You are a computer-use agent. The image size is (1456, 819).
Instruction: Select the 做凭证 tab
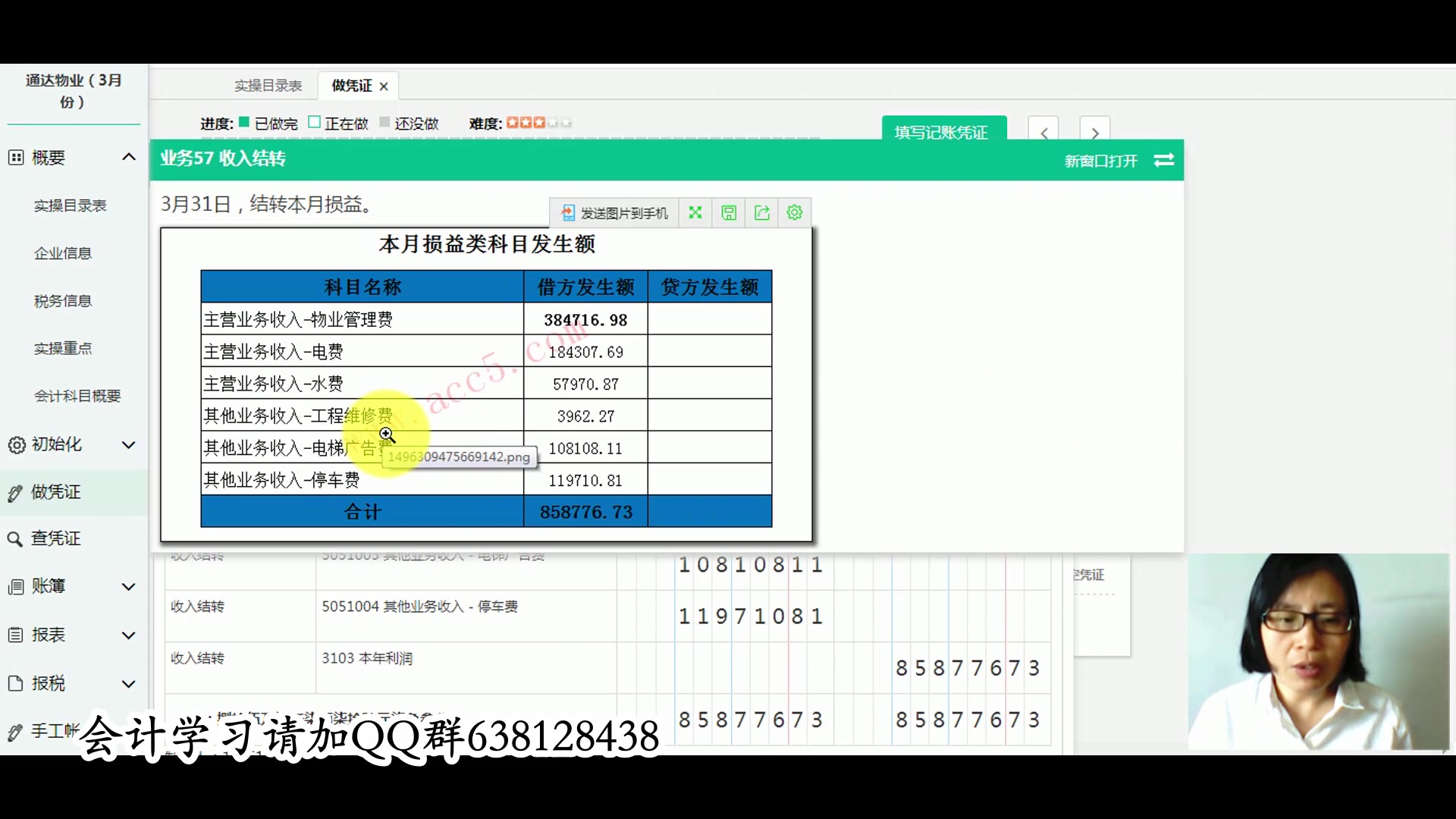[351, 86]
